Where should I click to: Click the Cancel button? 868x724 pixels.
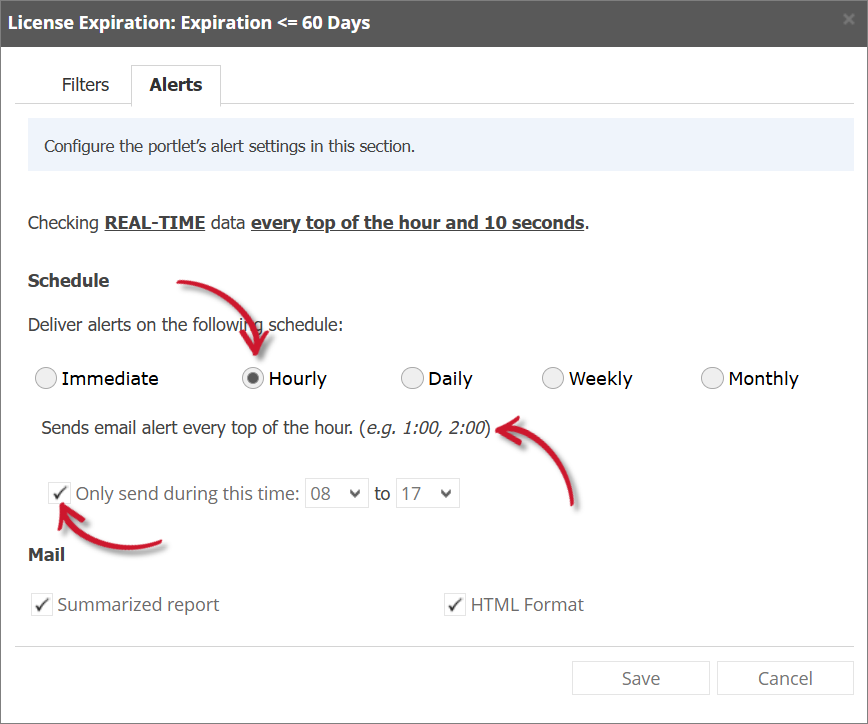785,678
